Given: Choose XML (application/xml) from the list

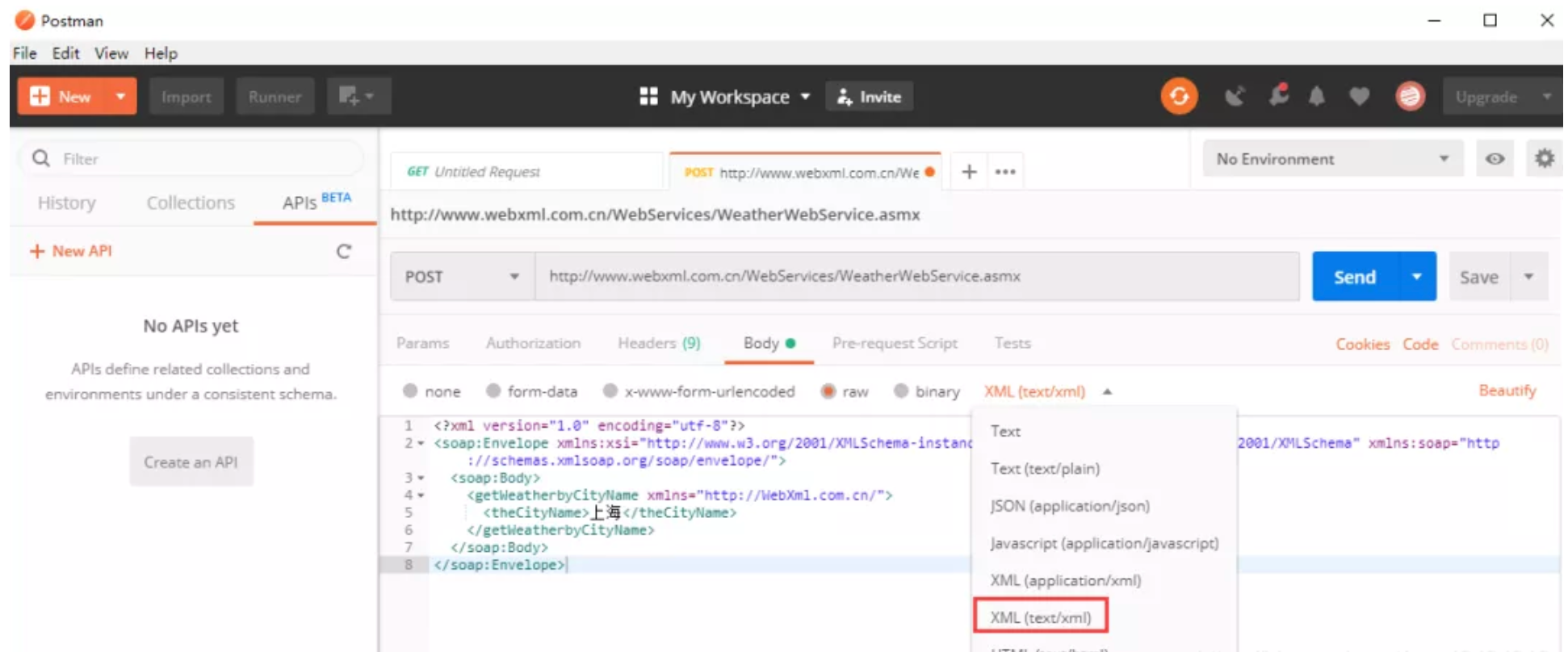Looking at the screenshot, I should coord(1105,580).
